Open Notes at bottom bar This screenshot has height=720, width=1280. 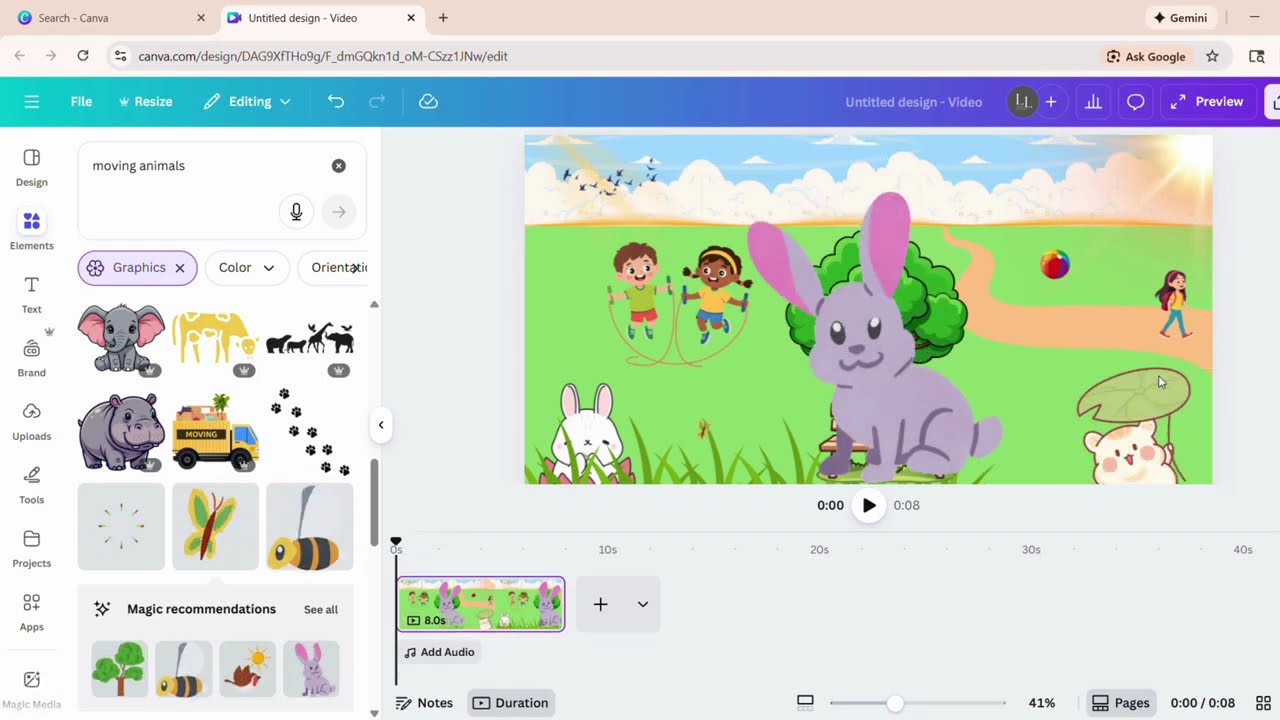424,703
